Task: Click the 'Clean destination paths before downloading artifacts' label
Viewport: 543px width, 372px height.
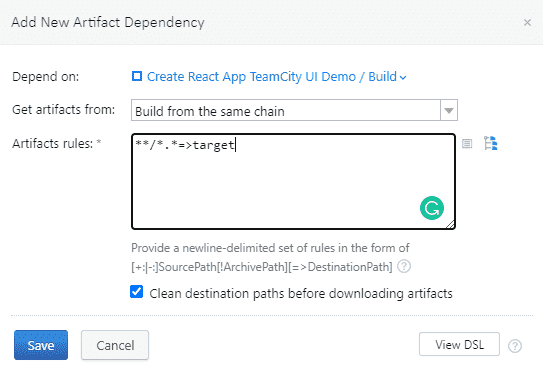Action: [301, 293]
